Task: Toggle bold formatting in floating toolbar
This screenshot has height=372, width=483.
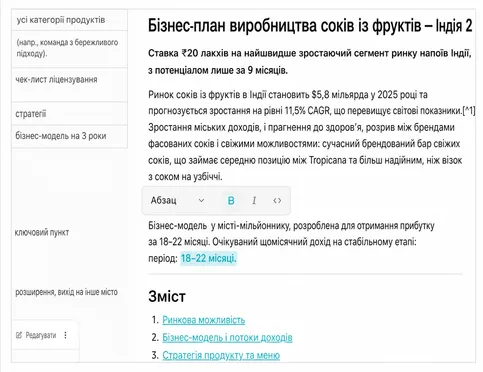Action: pyautogui.click(x=231, y=201)
